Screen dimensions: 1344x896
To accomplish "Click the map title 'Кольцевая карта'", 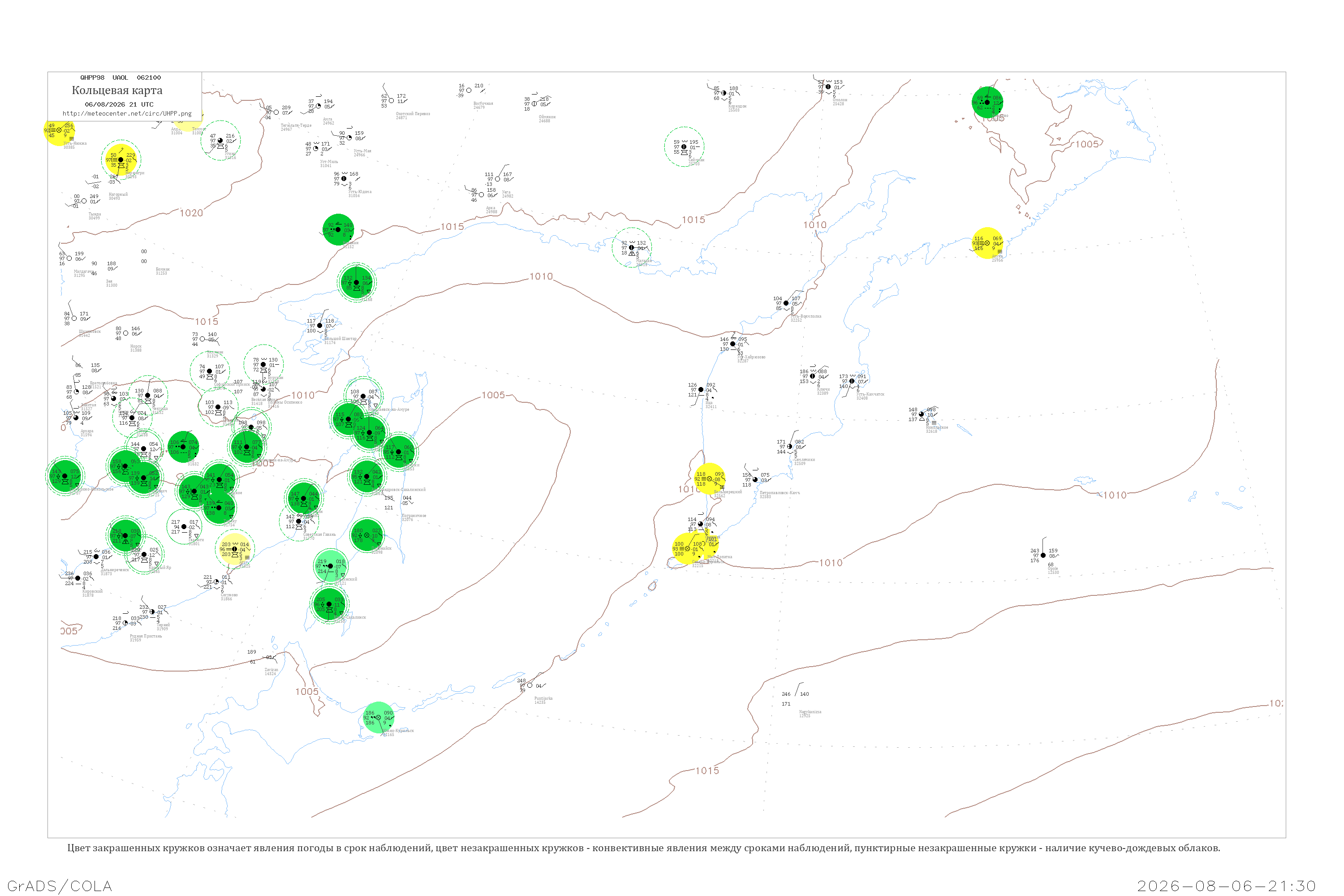I will [x=117, y=90].
